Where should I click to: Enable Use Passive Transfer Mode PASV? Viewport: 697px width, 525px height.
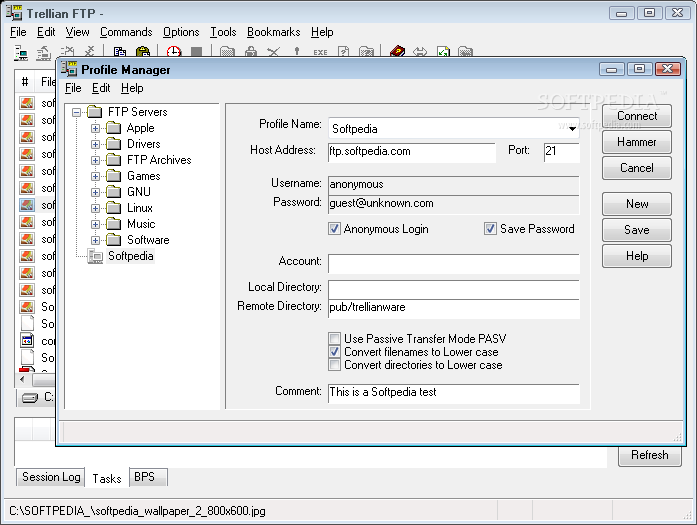coord(334,338)
